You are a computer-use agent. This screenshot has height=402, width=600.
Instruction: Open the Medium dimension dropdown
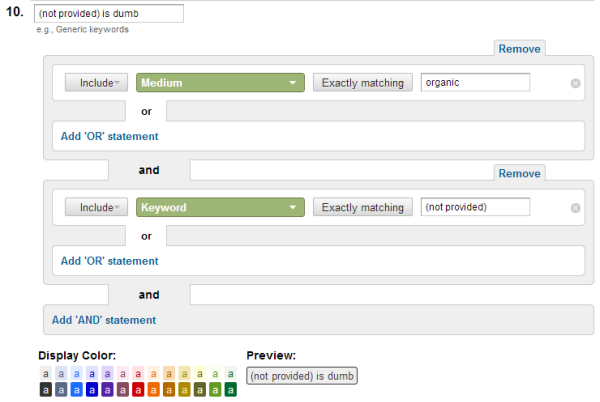point(220,83)
